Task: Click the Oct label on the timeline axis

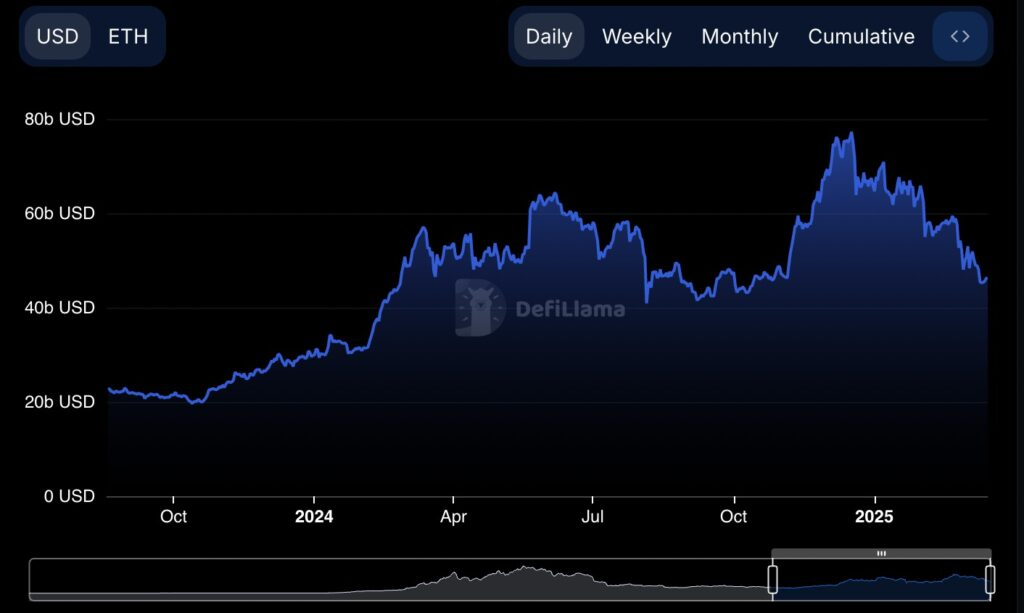Action: pos(174,517)
